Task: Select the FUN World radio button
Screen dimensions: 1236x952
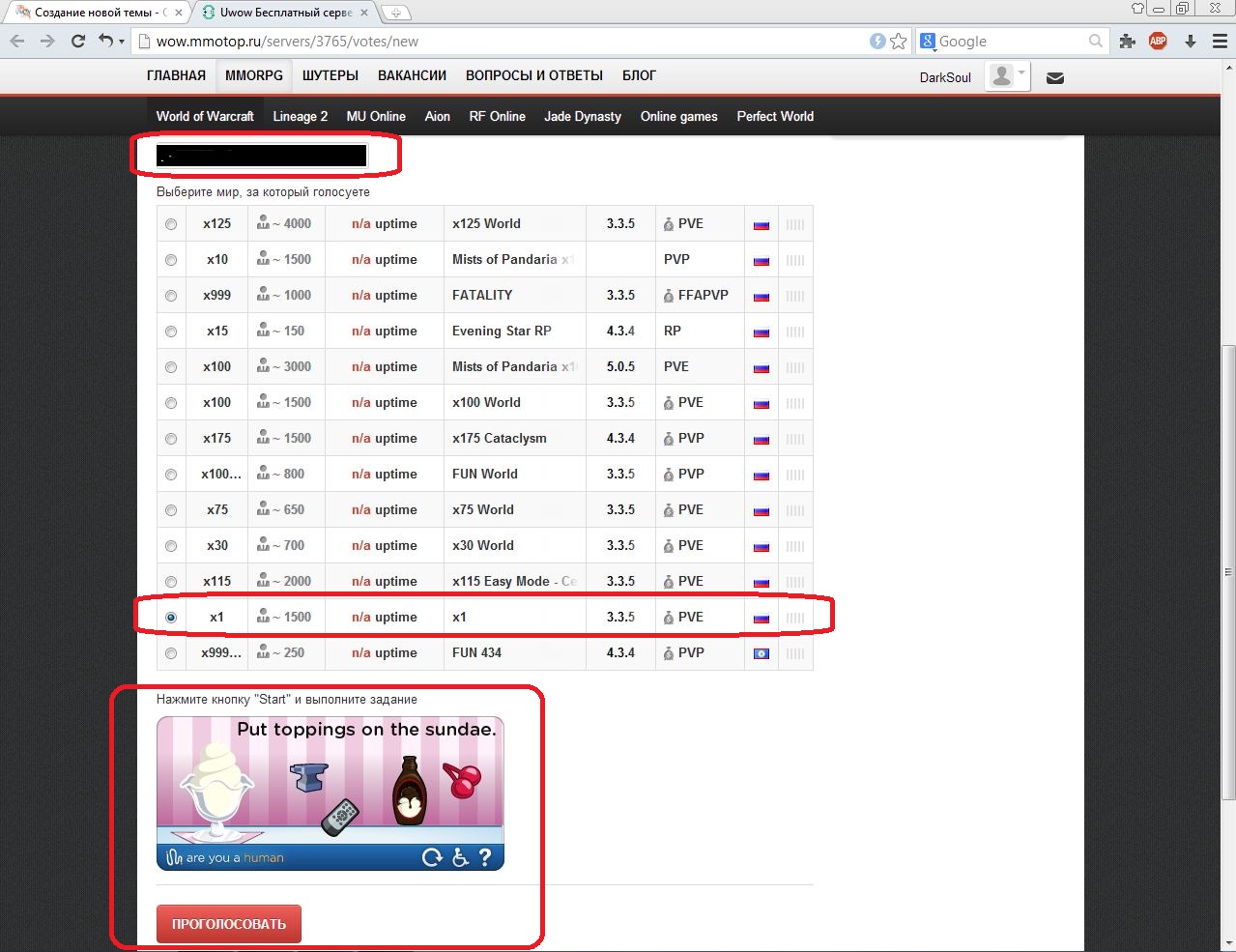Action: coord(171,475)
